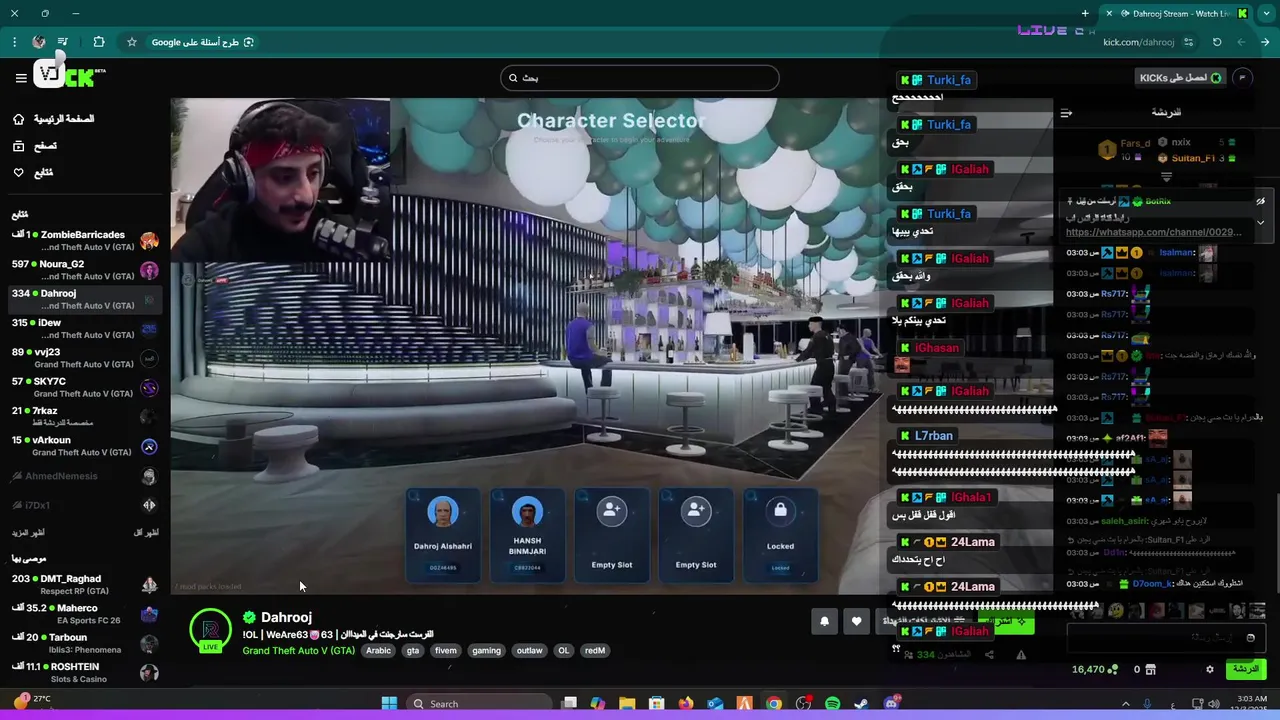Open Tarboun recommended channel

[x=85, y=643]
